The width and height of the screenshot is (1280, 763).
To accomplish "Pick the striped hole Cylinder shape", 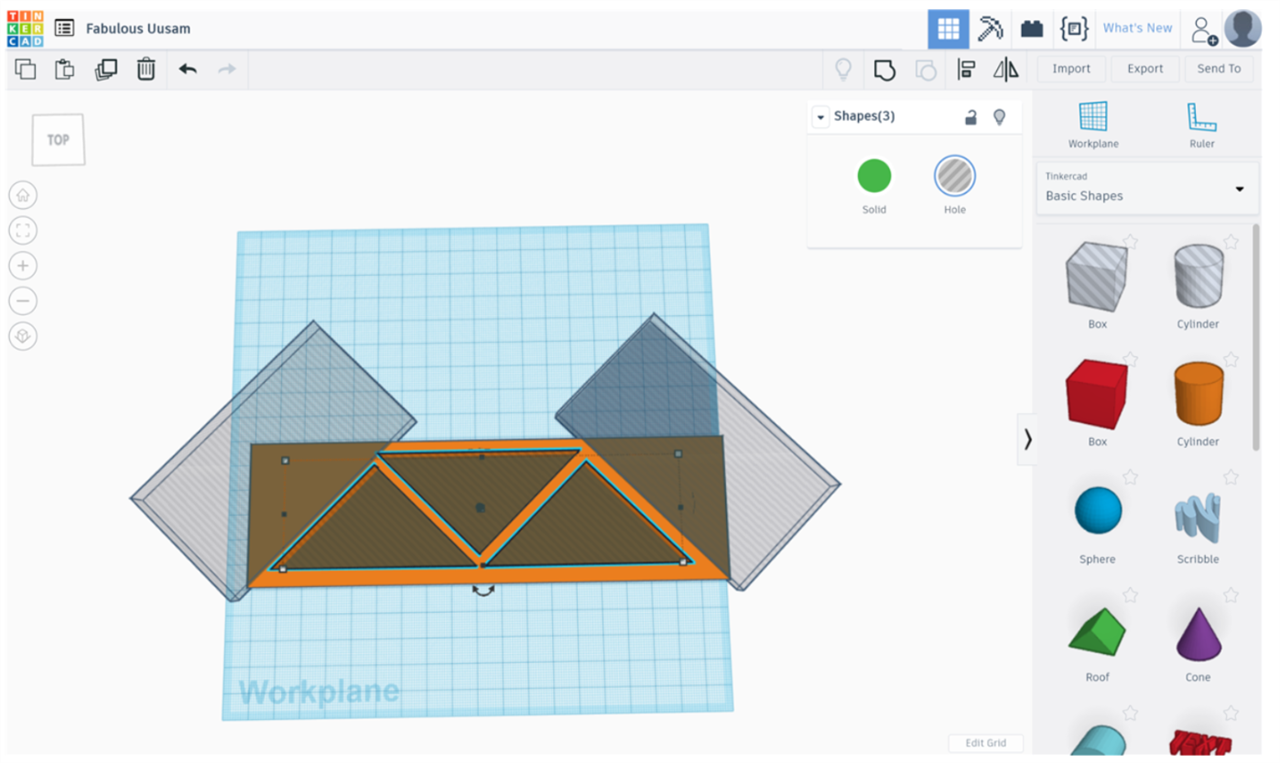I will (x=1198, y=275).
